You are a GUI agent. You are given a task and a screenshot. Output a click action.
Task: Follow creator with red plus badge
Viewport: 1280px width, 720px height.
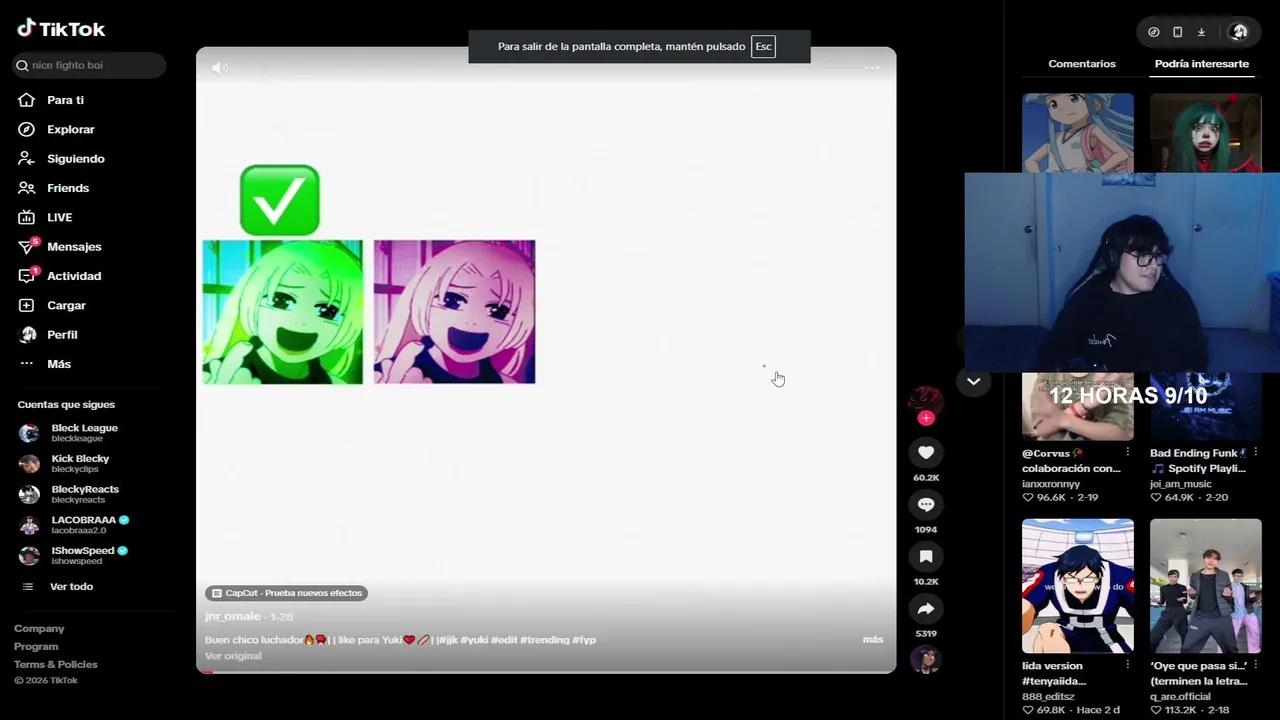coord(926,418)
